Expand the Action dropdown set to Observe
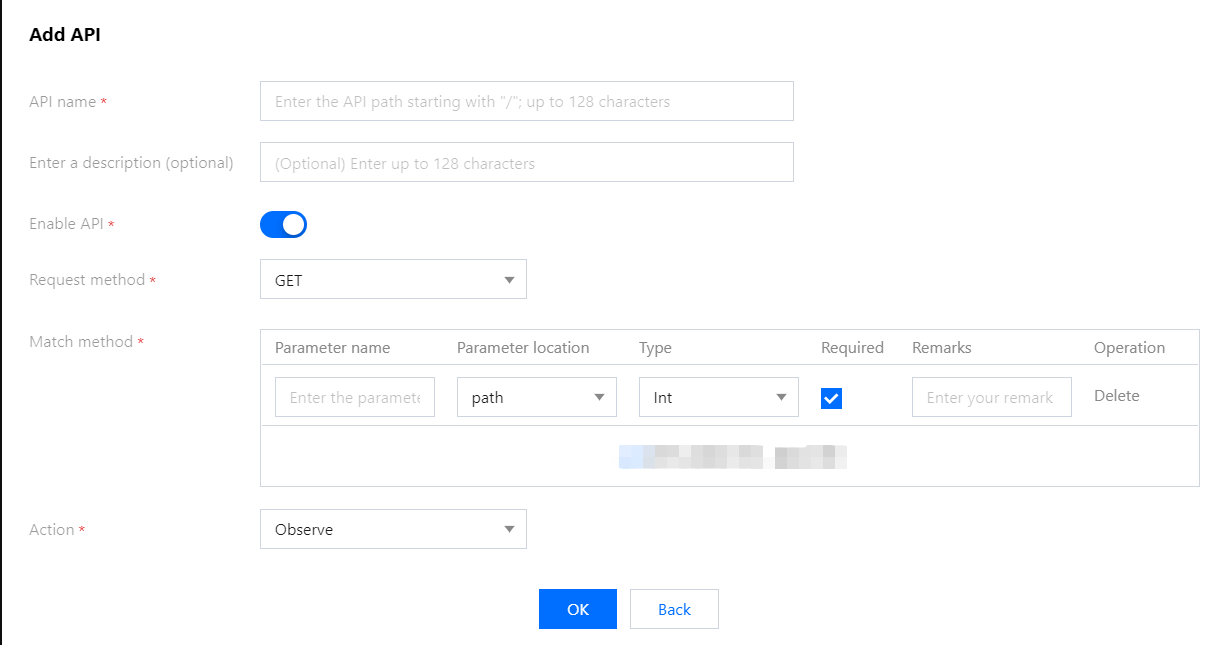This screenshot has width=1230, height=645. point(393,529)
